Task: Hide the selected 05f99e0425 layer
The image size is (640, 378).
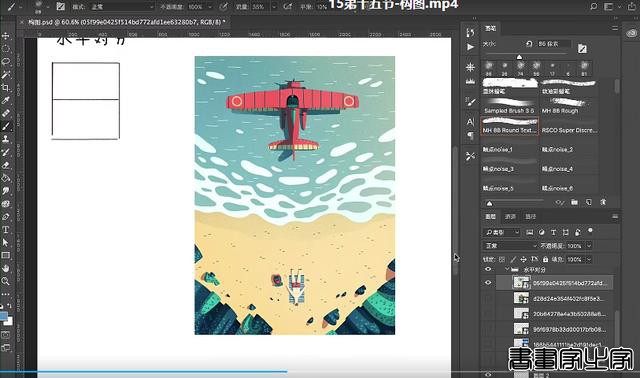Action: coord(488,282)
